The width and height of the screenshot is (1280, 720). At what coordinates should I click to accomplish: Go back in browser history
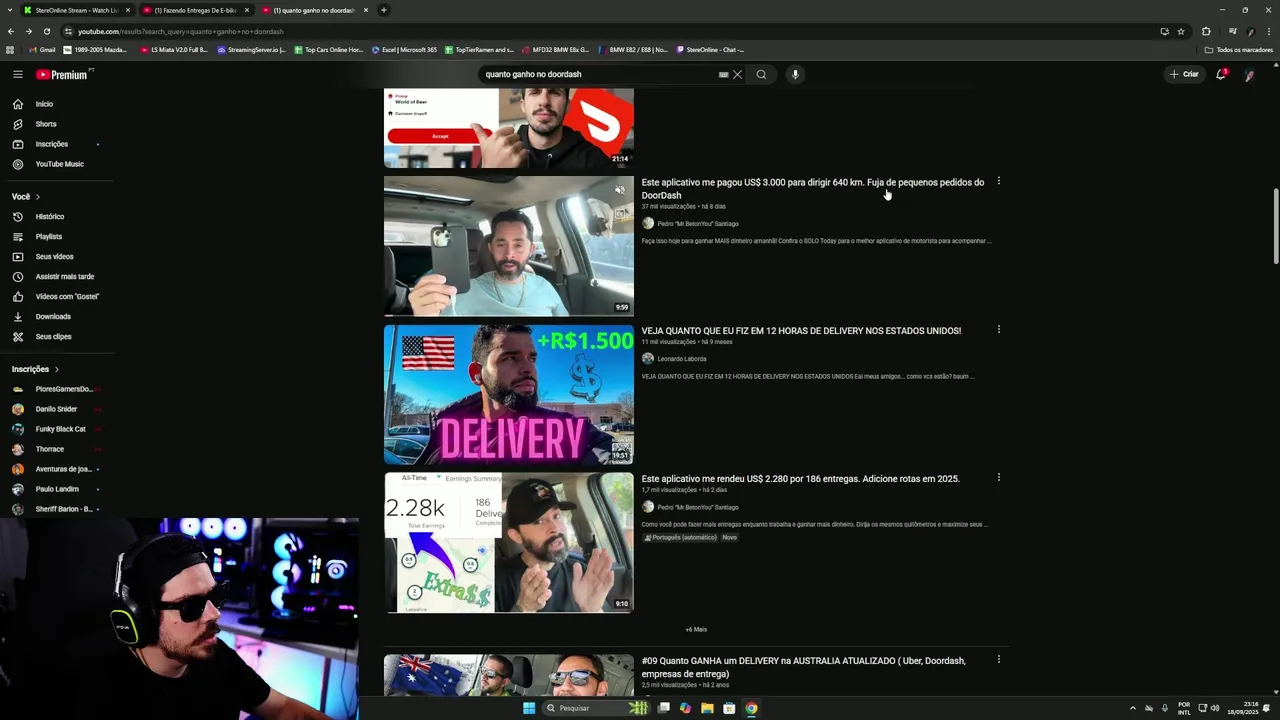point(11,31)
